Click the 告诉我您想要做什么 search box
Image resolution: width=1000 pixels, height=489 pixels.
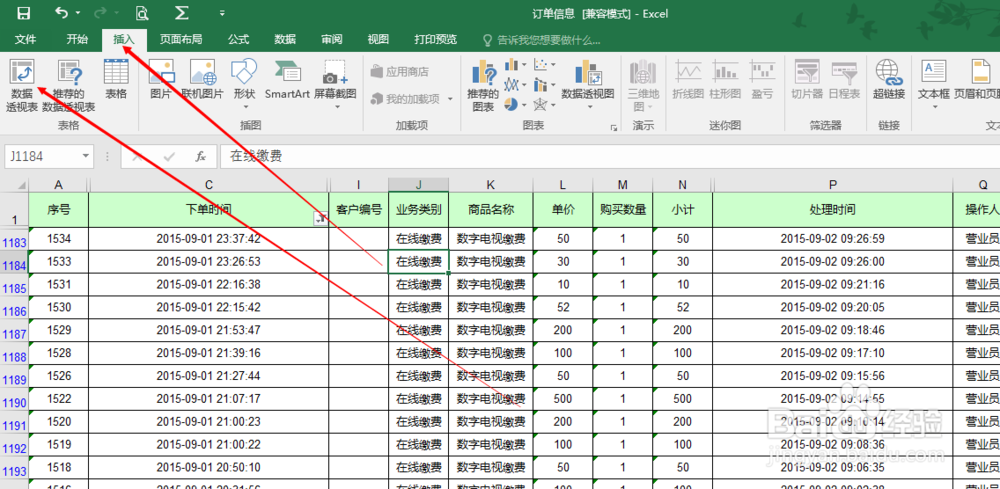pyautogui.click(x=543, y=40)
